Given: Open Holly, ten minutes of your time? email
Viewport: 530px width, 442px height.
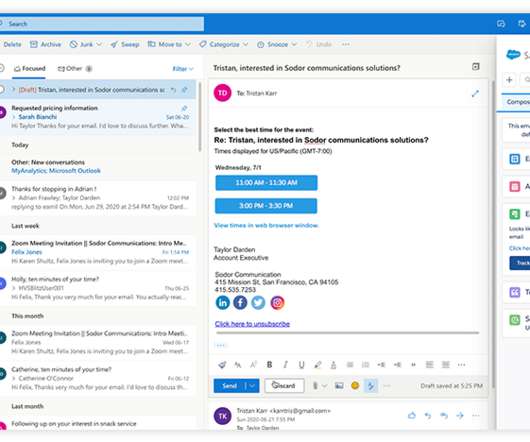Looking at the screenshot, I should click(98, 288).
